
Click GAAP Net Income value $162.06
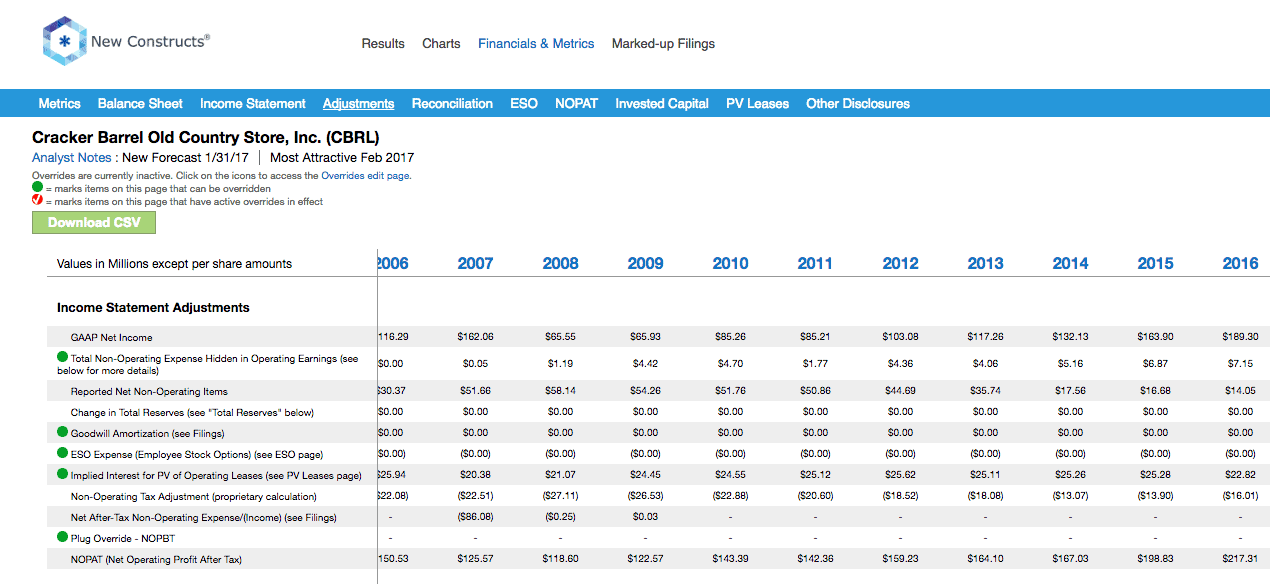pos(475,338)
